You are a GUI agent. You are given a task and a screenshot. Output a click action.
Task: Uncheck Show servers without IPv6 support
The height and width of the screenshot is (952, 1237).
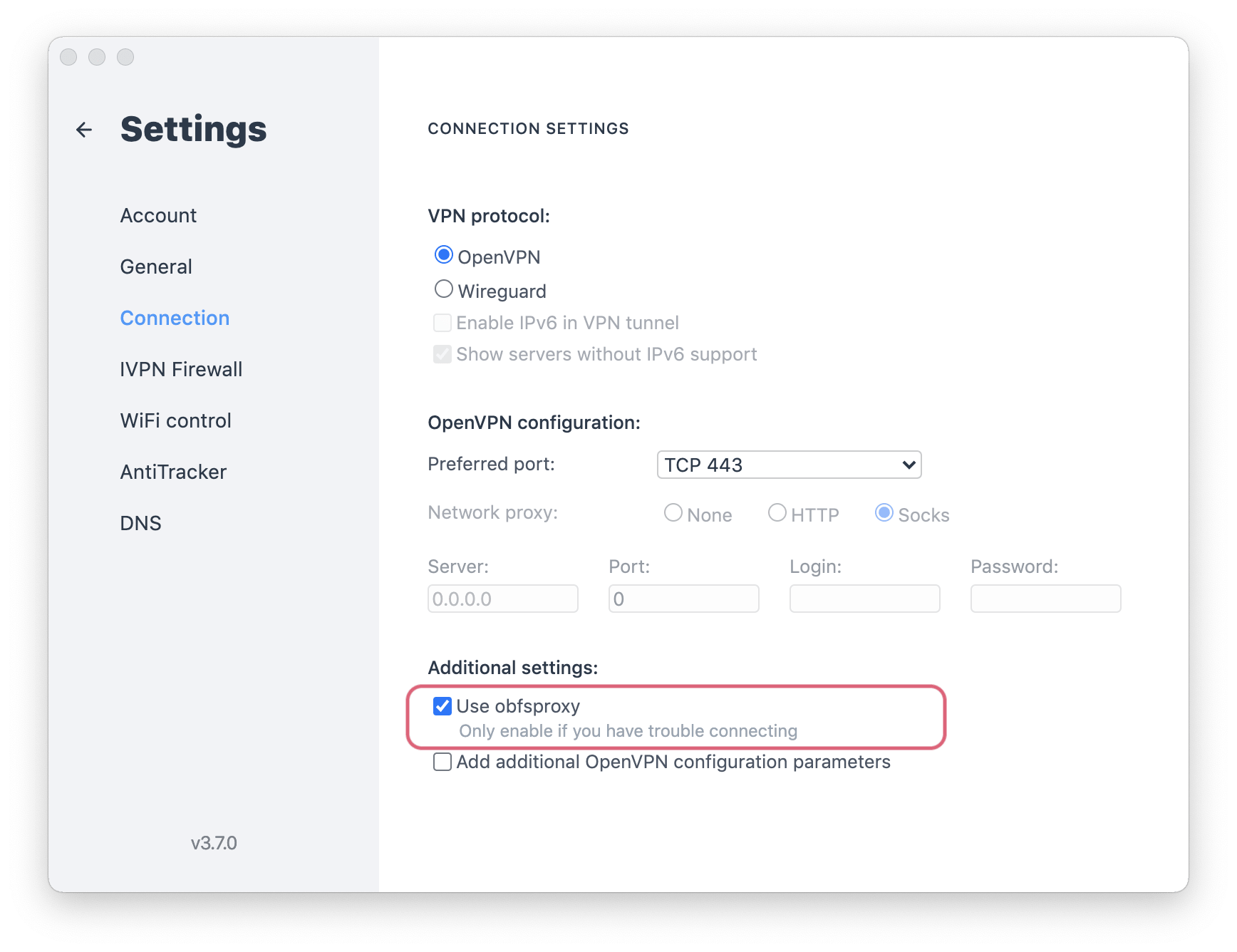coord(442,354)
